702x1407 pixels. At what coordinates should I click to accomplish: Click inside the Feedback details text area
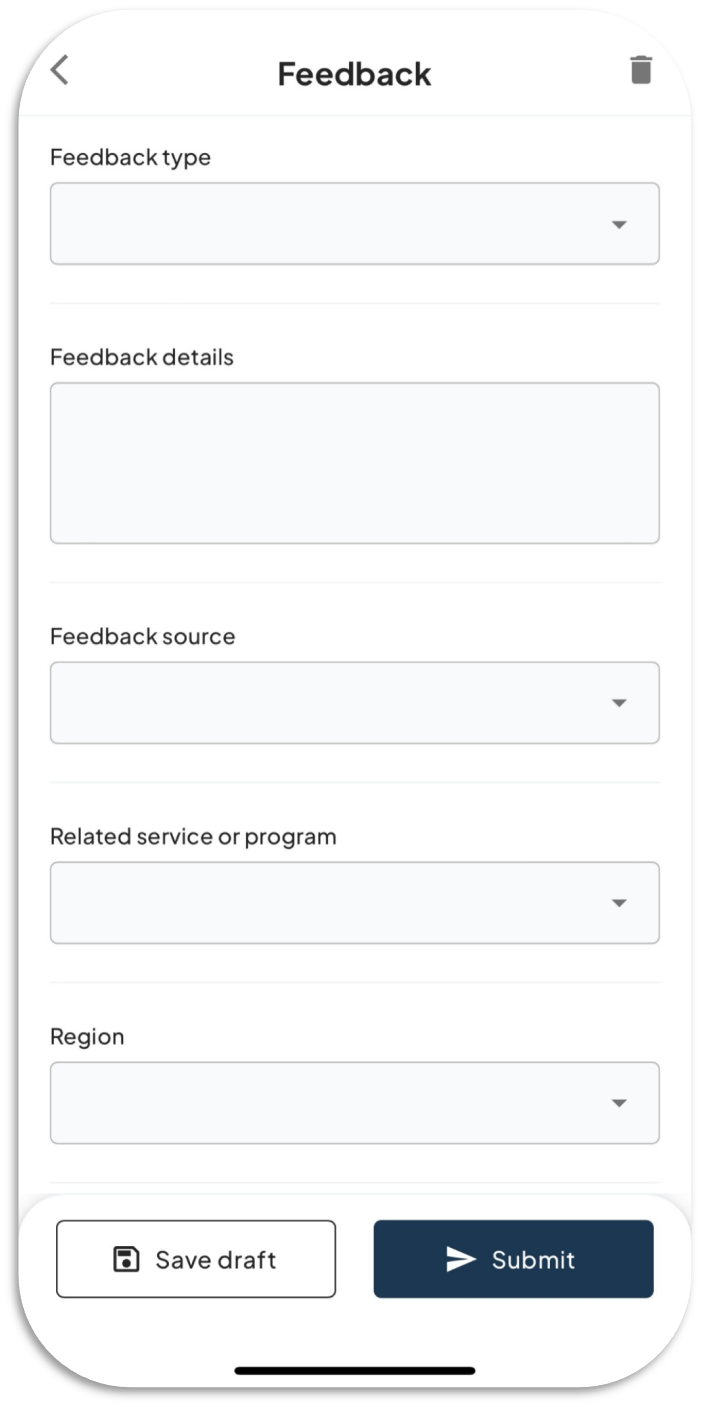point(354,461)
